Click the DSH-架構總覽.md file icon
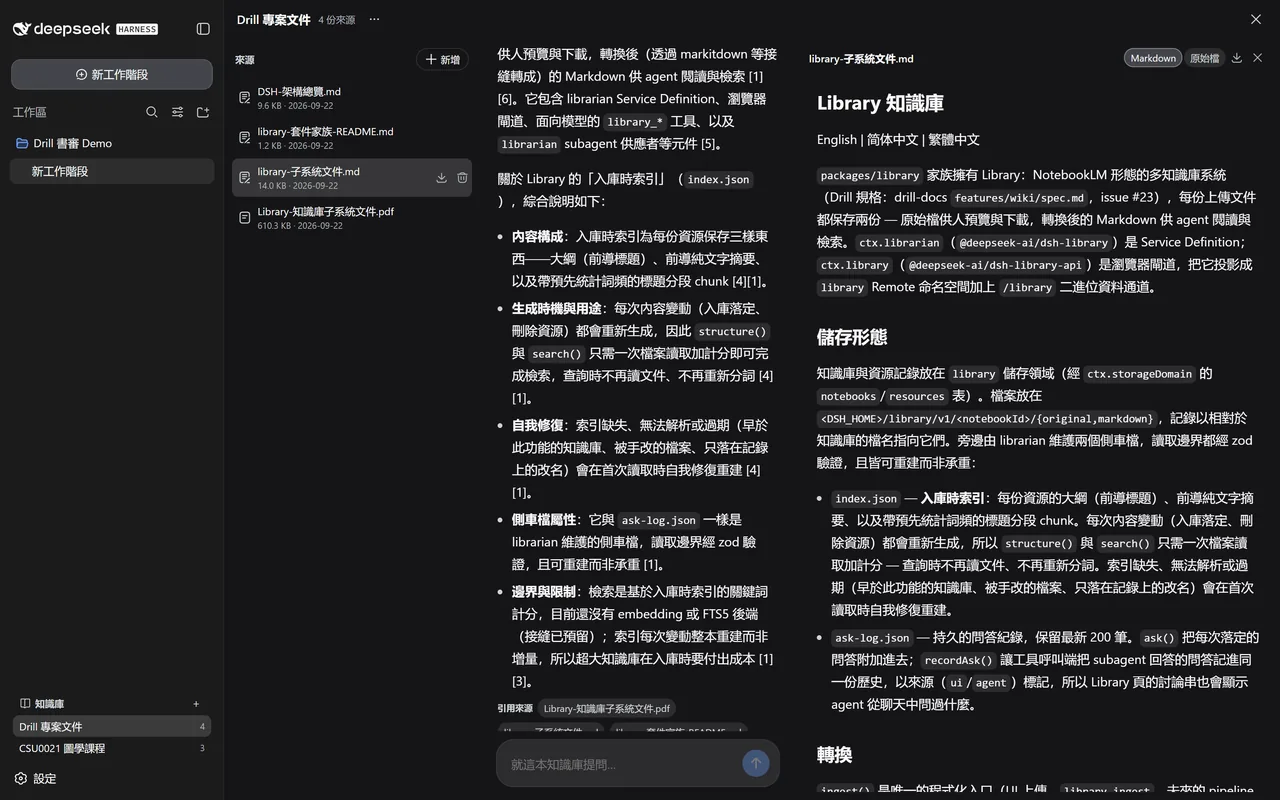Viewport: 1280px width, 800px height. click(244, 98)
